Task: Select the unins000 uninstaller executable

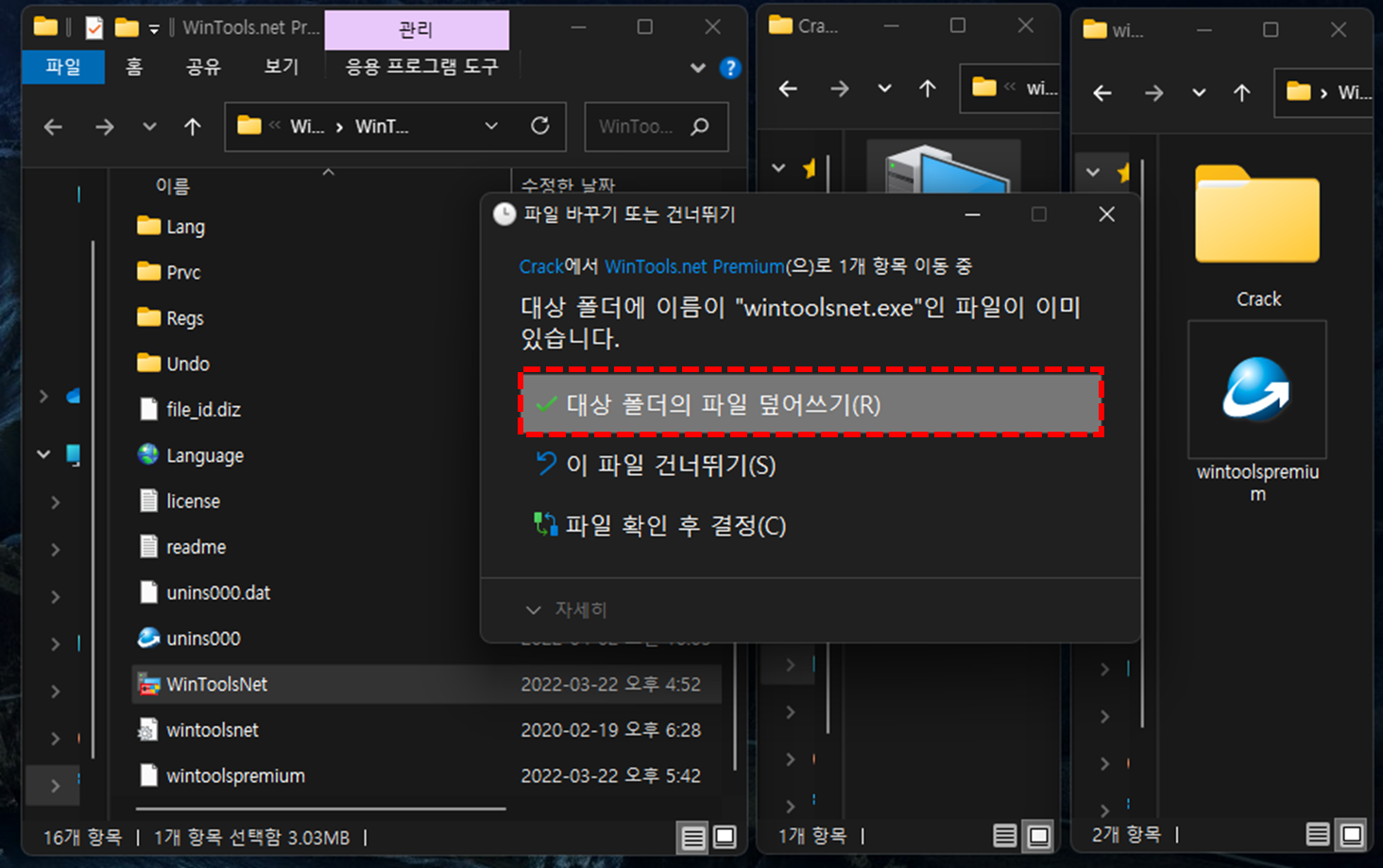Action: 189,638
